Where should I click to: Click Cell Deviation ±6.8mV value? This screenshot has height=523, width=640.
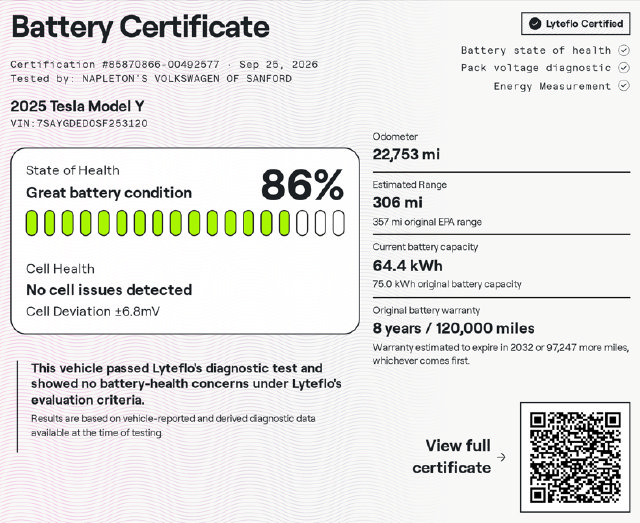[x=93, y=312]
